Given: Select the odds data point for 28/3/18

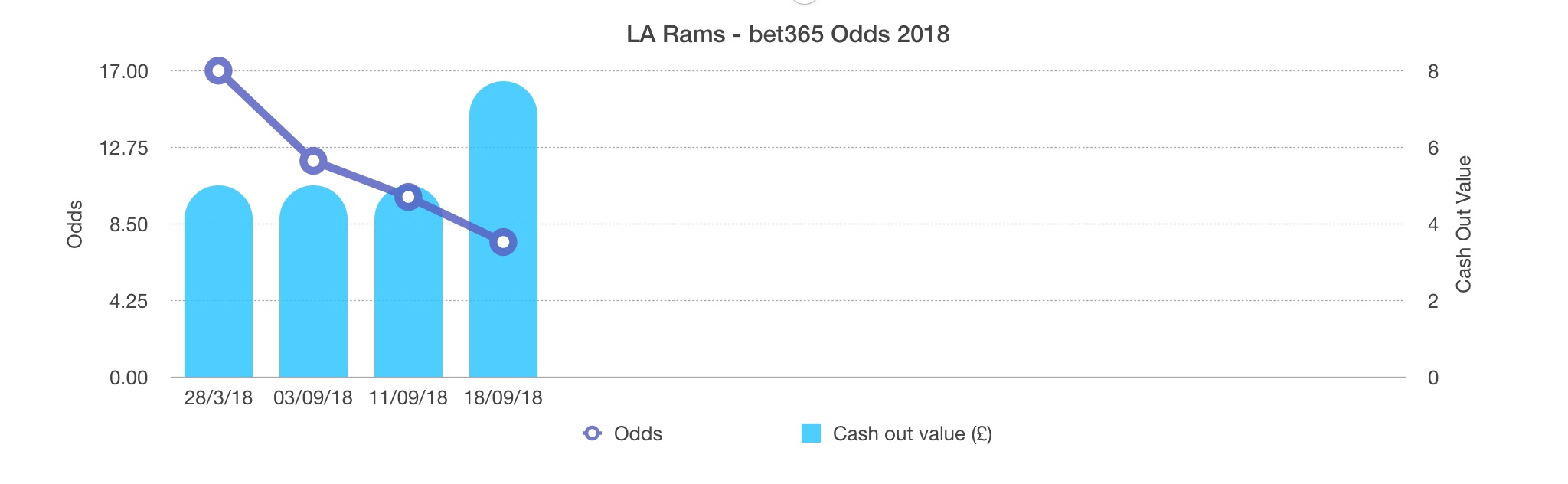Looking at the screenshot, I should tap(218, 71).
